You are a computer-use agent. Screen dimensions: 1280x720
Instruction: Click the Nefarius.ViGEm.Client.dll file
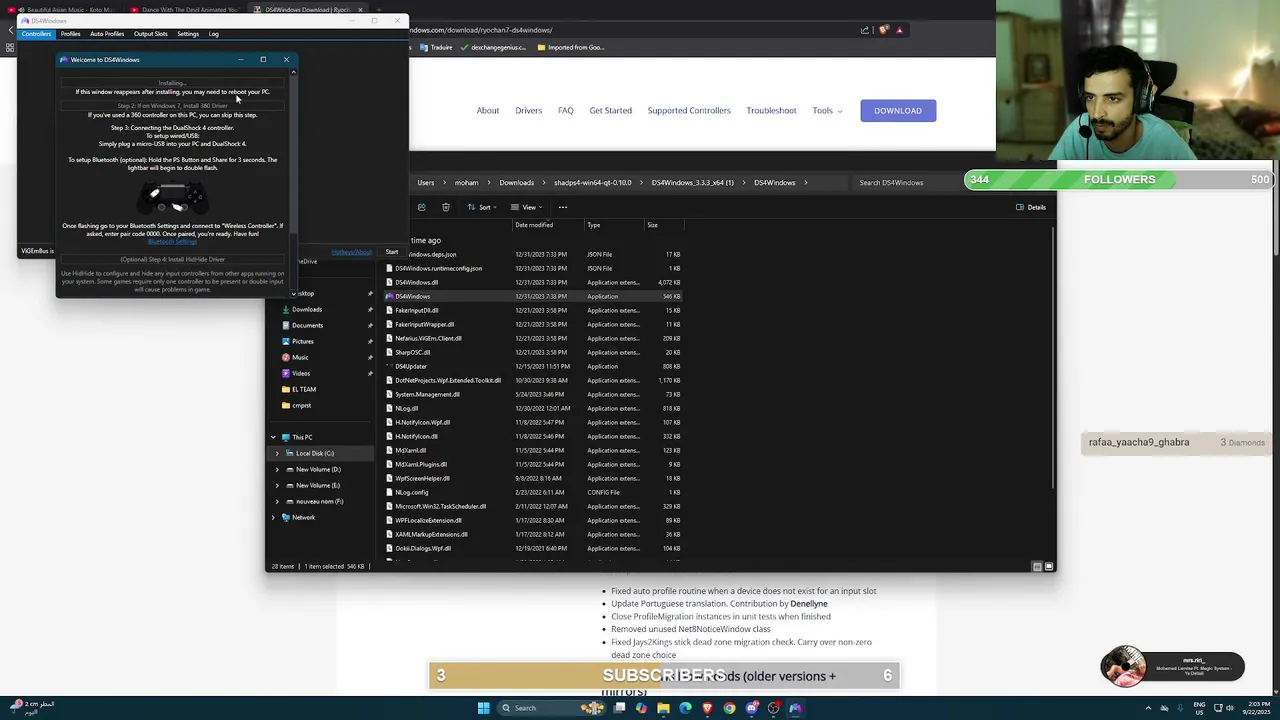pos(428,338)
